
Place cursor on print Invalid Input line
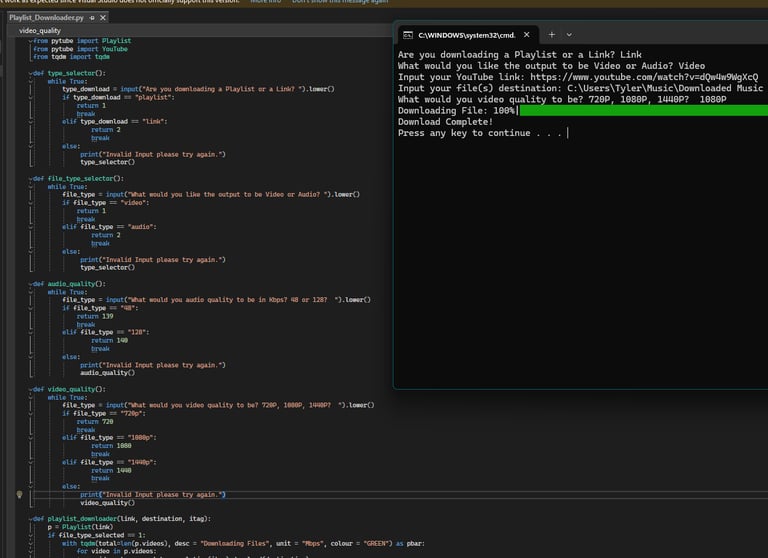point(152,494)
